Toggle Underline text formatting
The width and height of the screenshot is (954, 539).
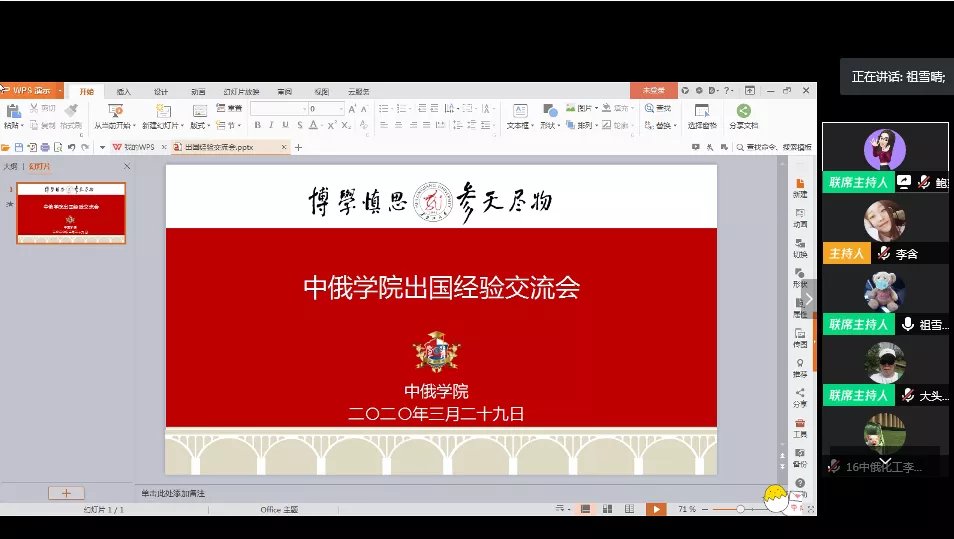point(285,125)
